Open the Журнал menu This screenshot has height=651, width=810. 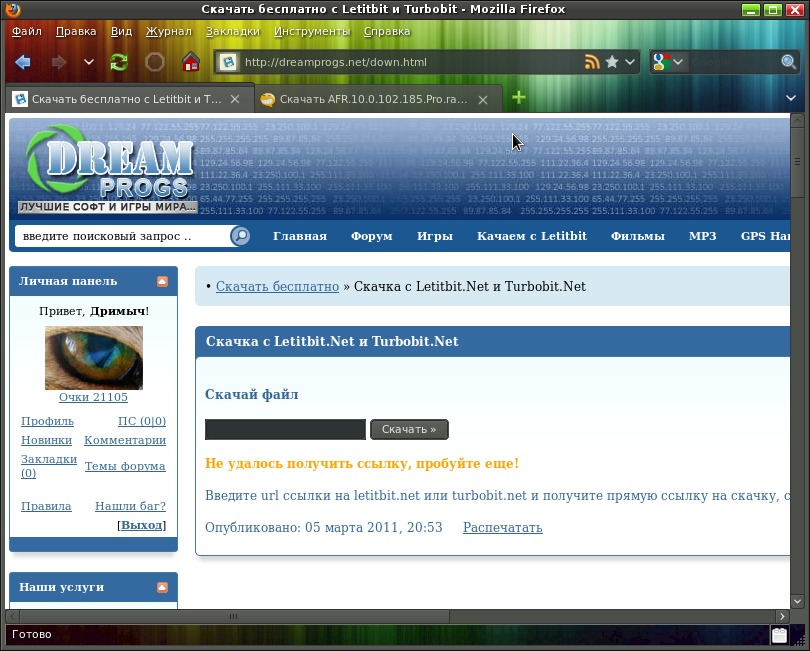point(169,32)
